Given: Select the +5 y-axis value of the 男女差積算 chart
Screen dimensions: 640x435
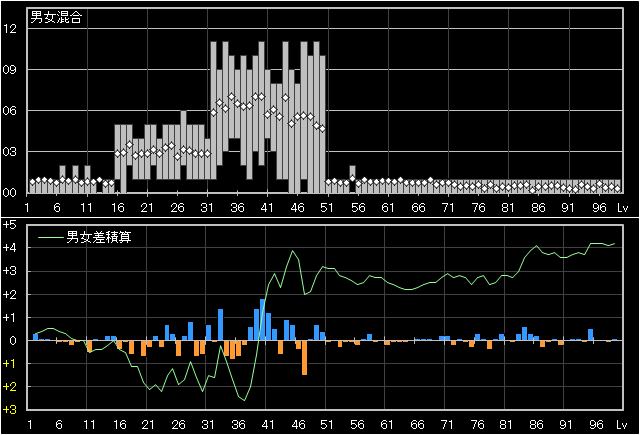Looking at the screenshot, I should click(9, 225).
